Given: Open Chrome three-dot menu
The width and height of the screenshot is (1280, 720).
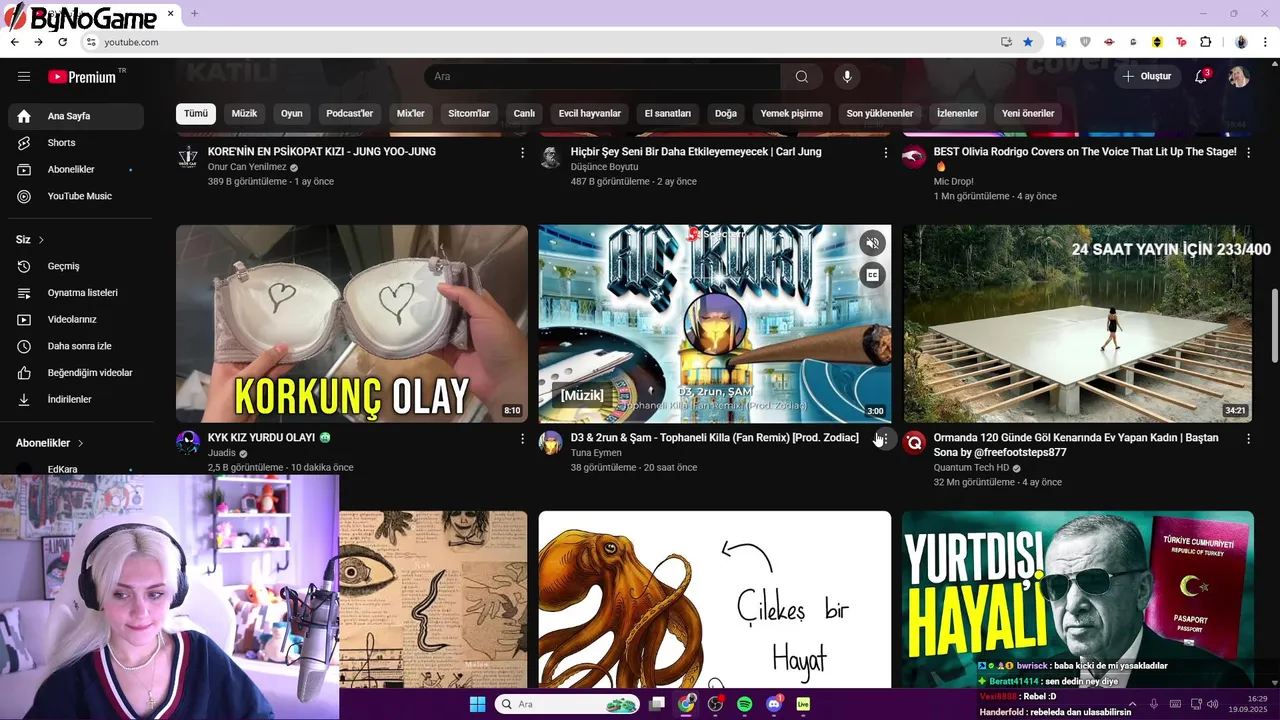Looking at the screenshot, I should click(1267, 42).
